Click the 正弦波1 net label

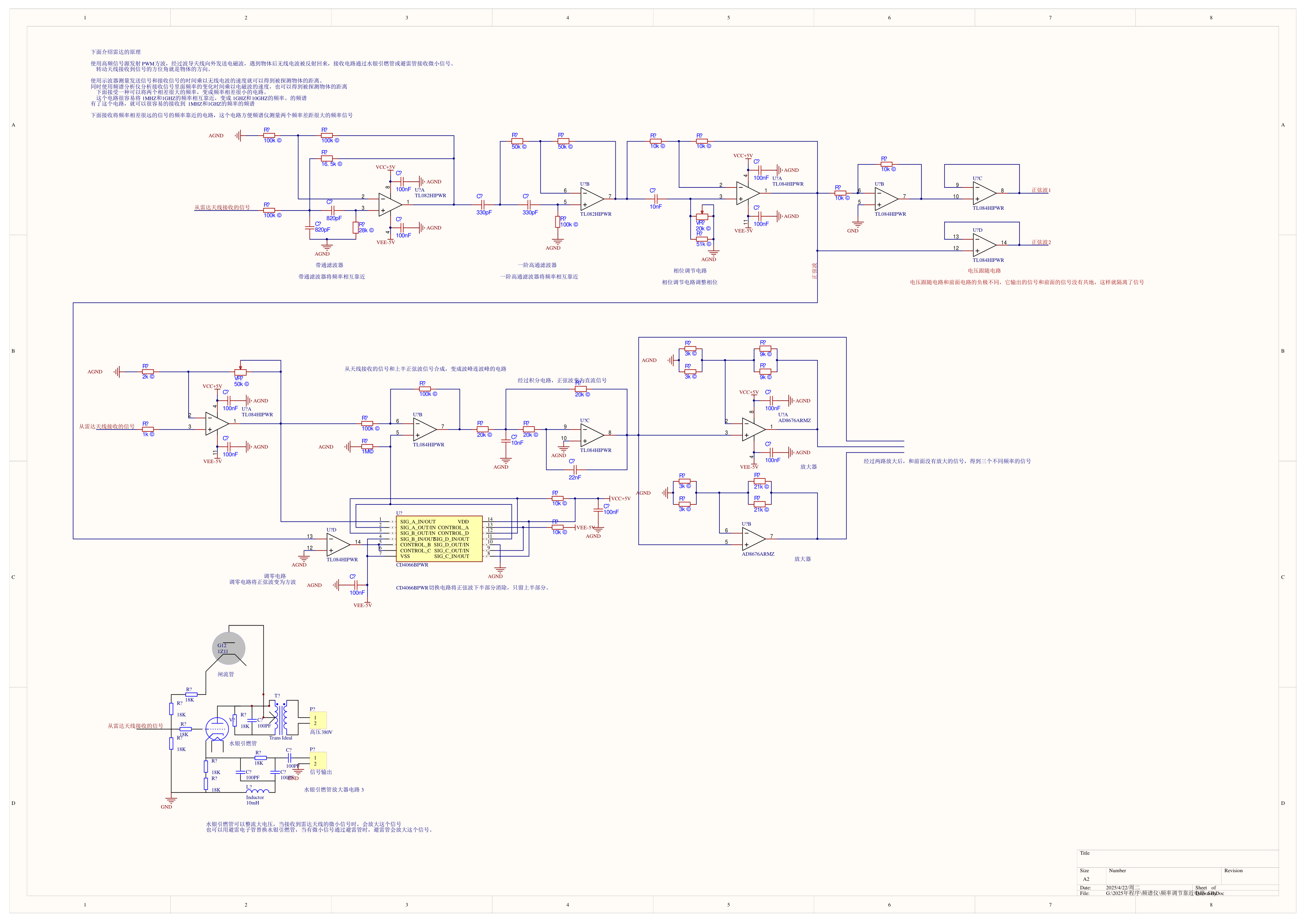(1040, 190)
